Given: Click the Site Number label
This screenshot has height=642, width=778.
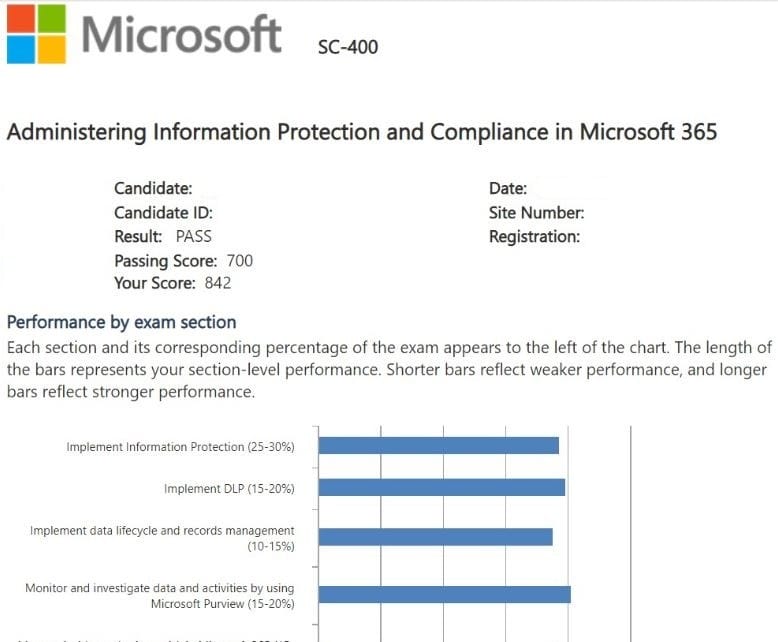Looking at the screenshot, I should coord(536,212).
